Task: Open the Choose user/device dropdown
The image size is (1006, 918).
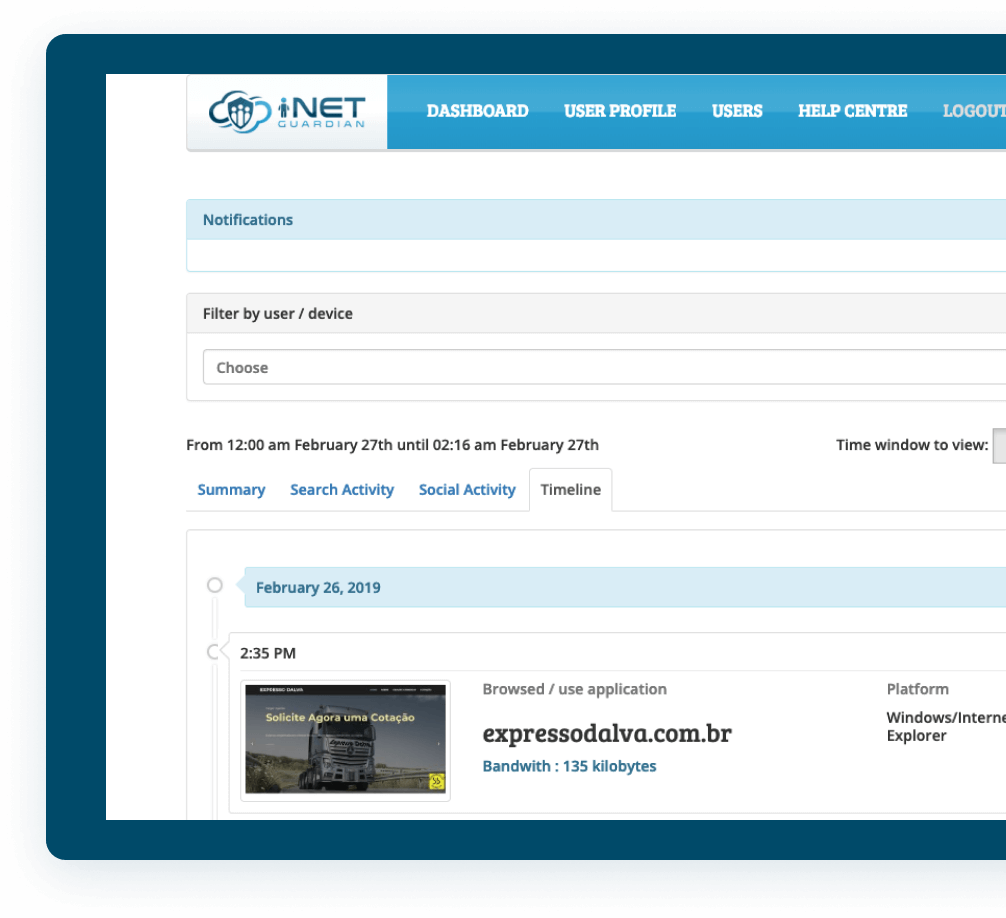Action: click(604, 368)
